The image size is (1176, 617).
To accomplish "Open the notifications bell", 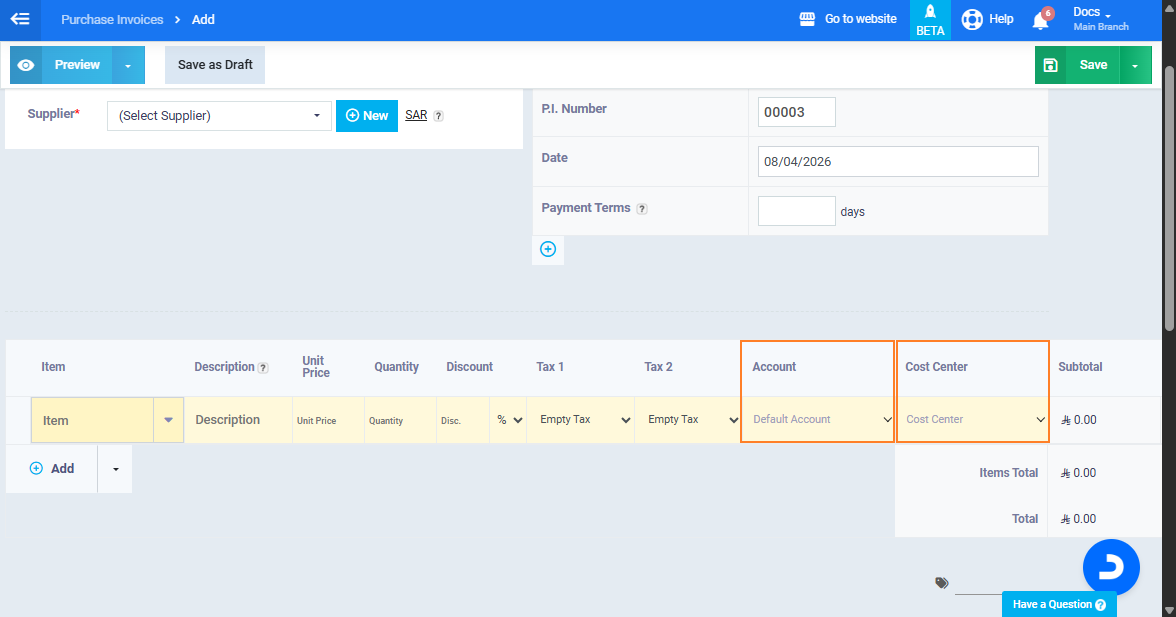I will point(1040,20).
